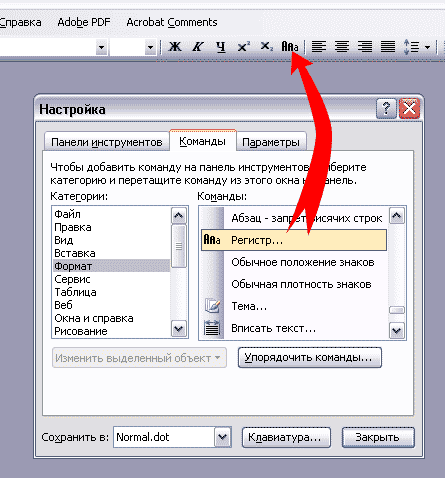Viewport: 445px width, 478px height.
Task: Click Закрыть button
Action: (378, 437)
